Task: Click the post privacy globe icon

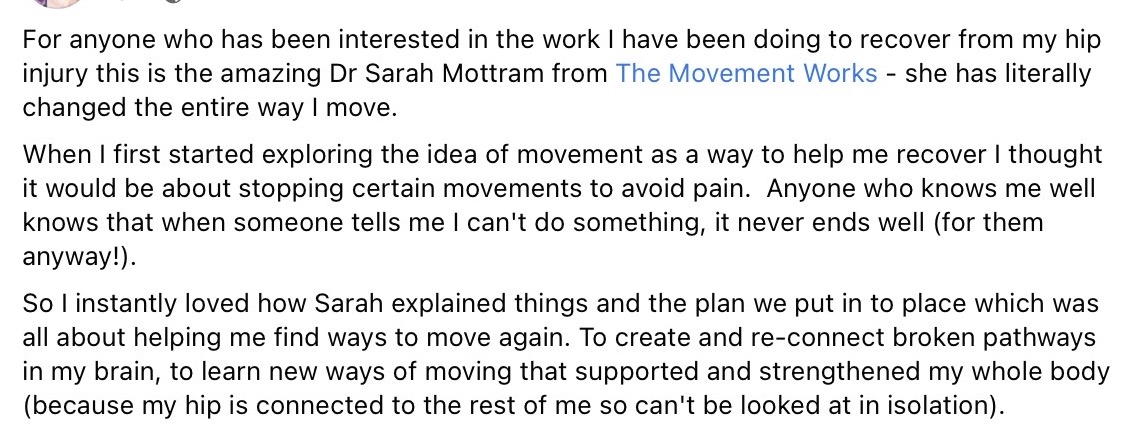Action: point(172,1)
